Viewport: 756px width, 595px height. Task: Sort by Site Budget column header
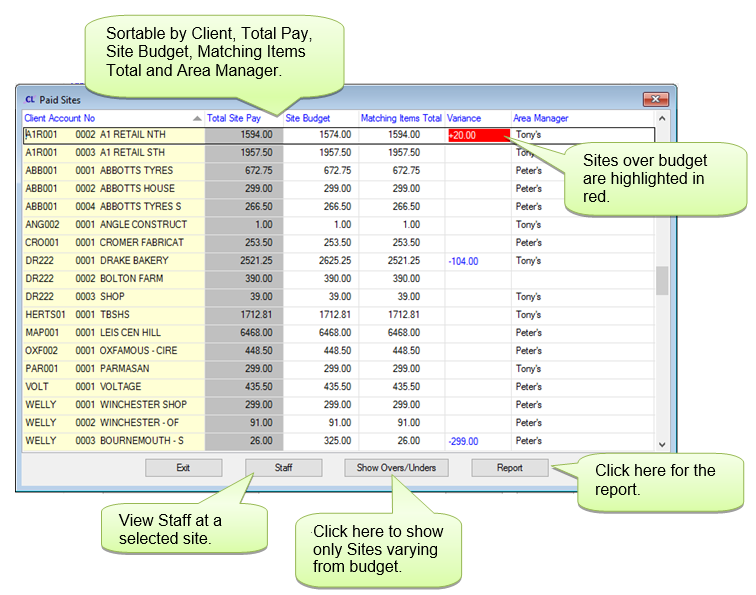[x=309, y=118]
